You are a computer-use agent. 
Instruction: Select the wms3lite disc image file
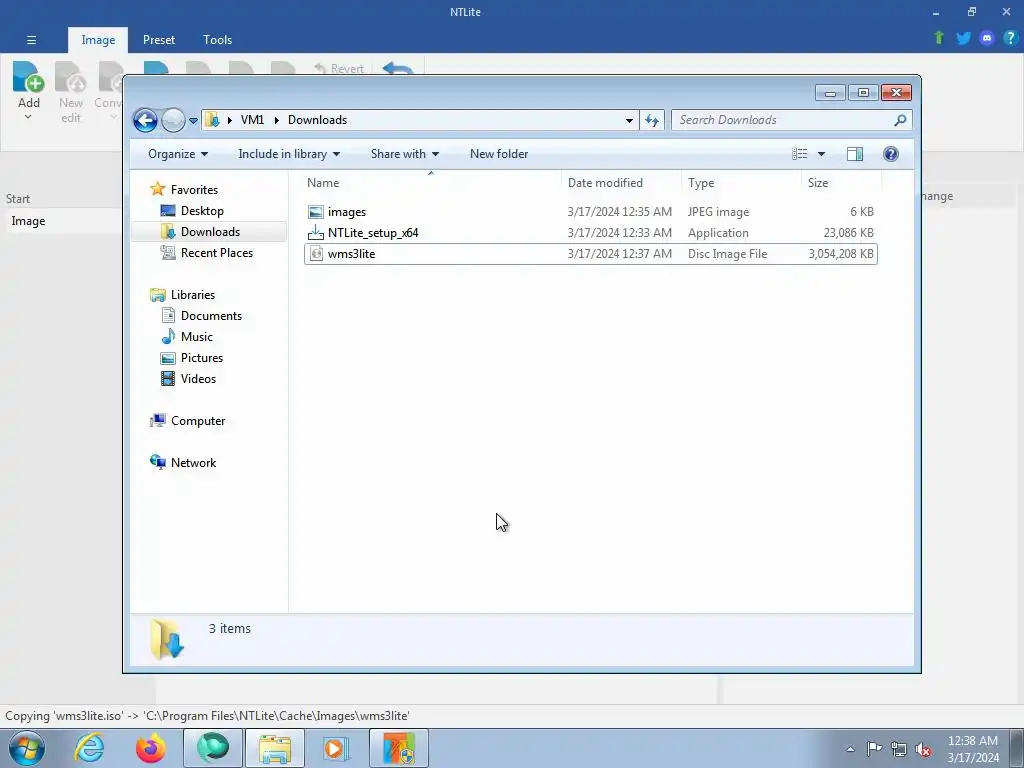(590, 253)
